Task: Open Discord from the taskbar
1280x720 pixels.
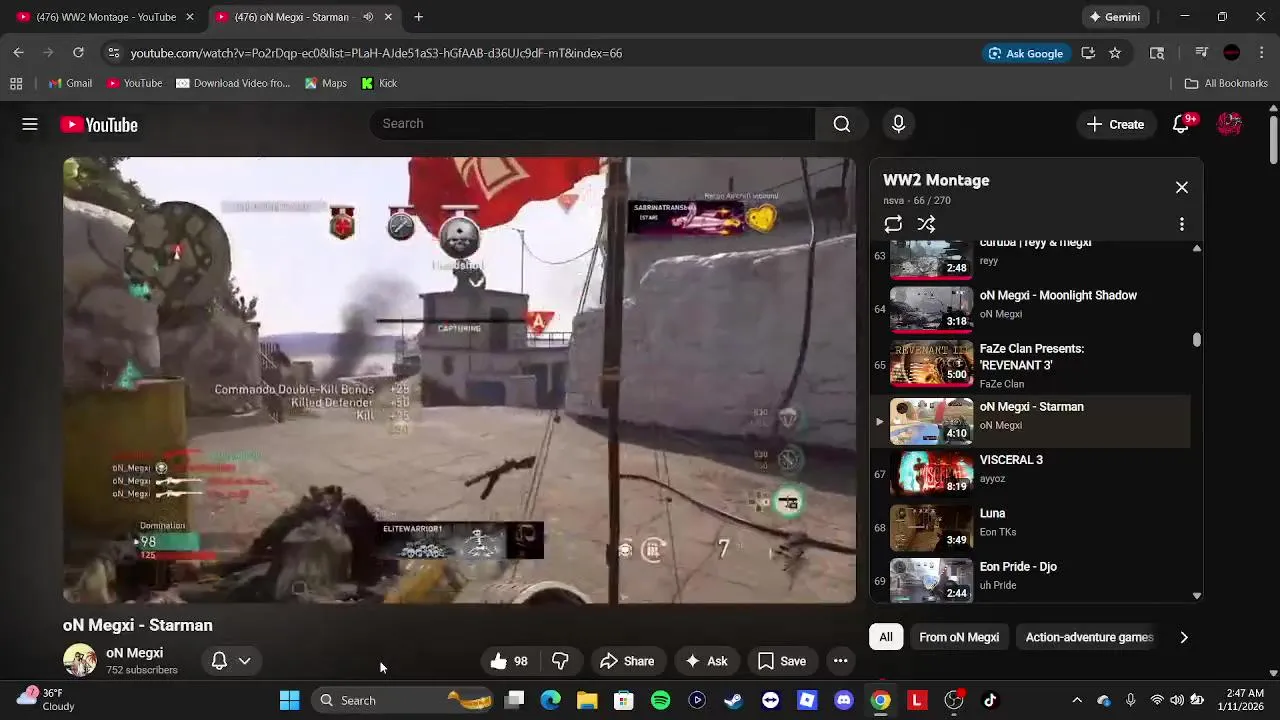Action: pyautogui.click(x=843, y=700)
